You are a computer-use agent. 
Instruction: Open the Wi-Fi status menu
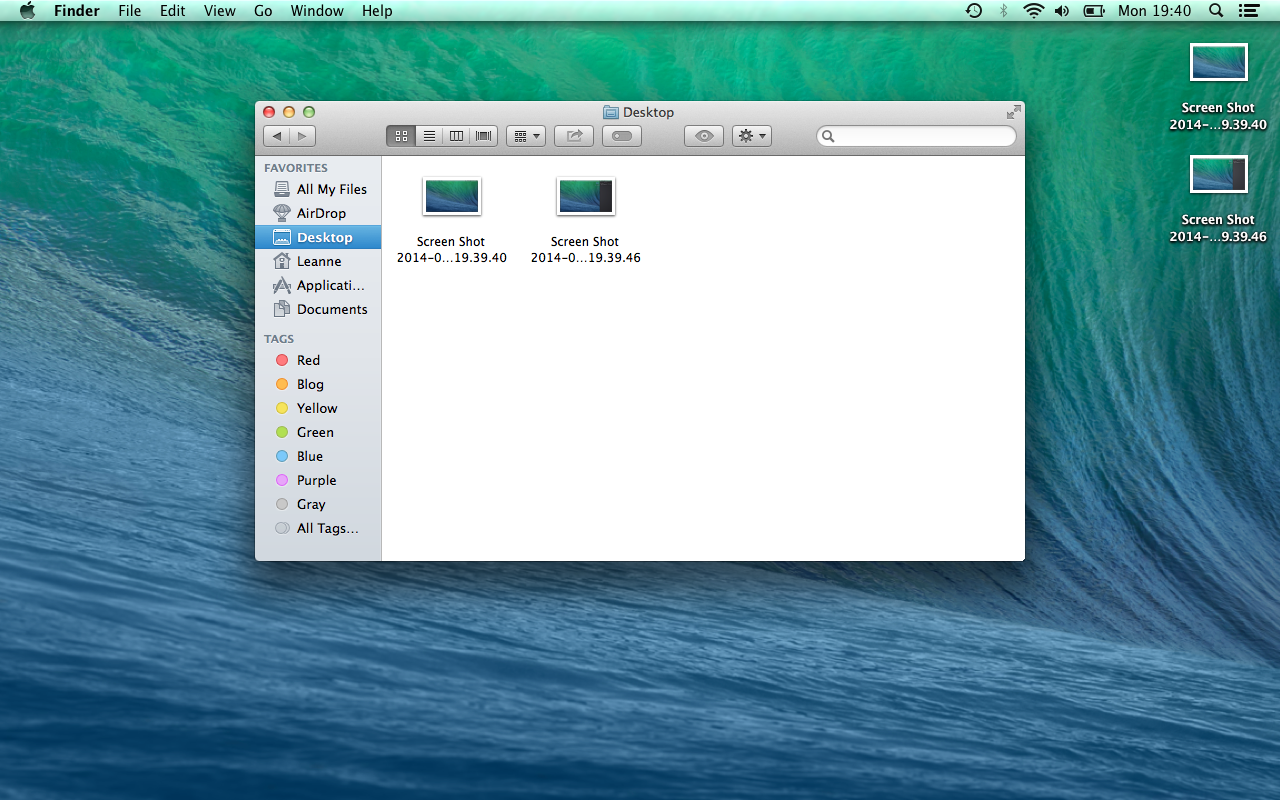(x=1033, y=11)
